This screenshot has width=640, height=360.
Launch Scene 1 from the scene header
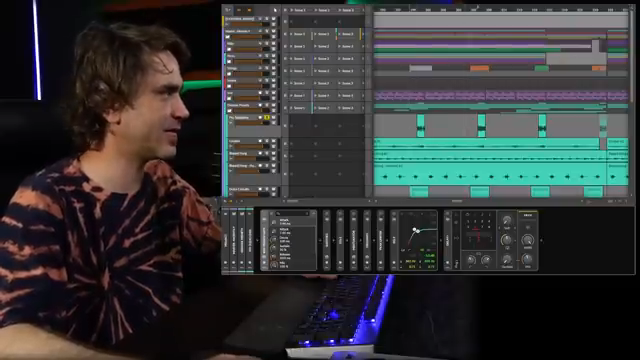[x=298, y=10]
